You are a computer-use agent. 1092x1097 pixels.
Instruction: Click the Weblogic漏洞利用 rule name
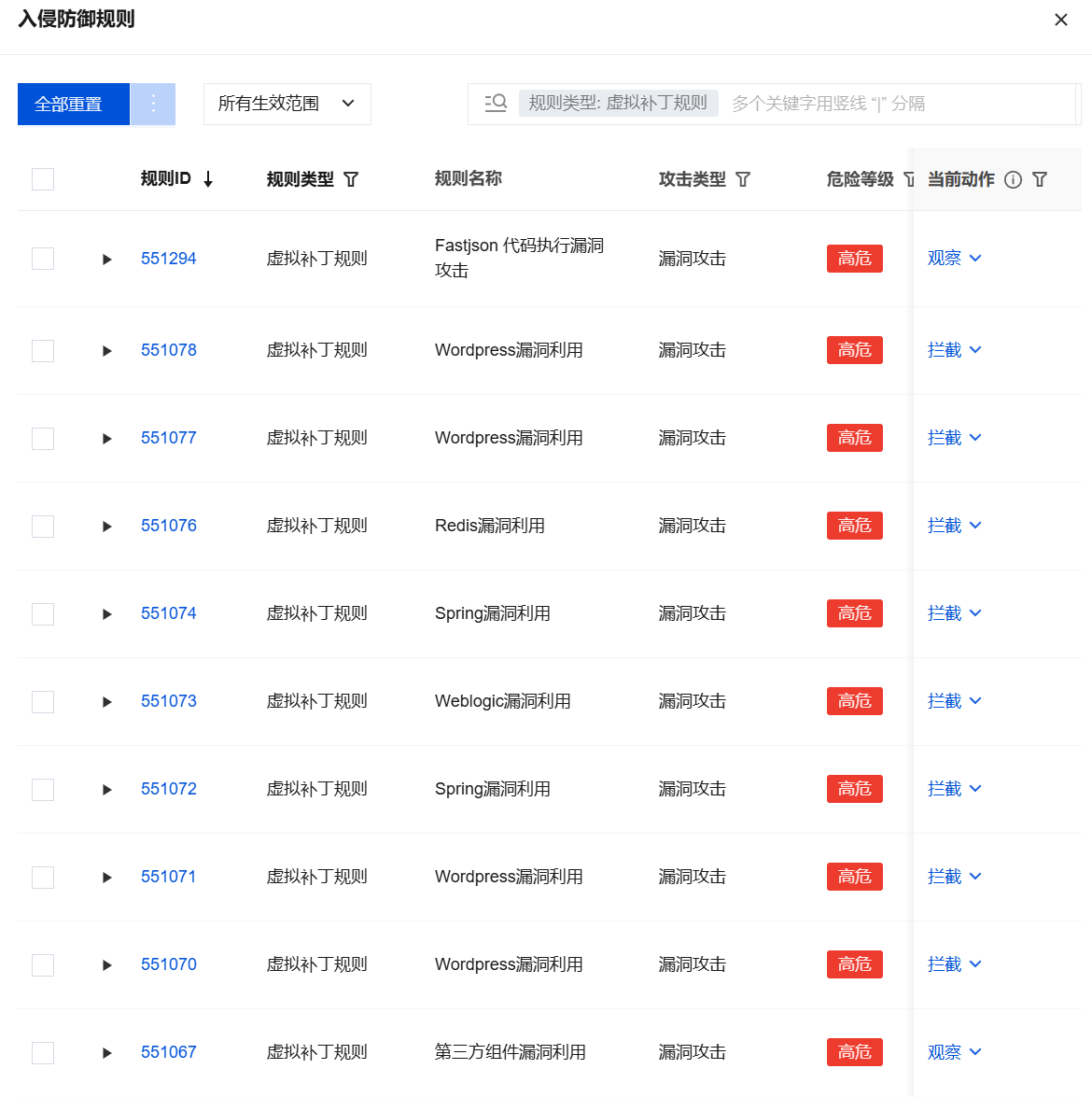[503, 702]
